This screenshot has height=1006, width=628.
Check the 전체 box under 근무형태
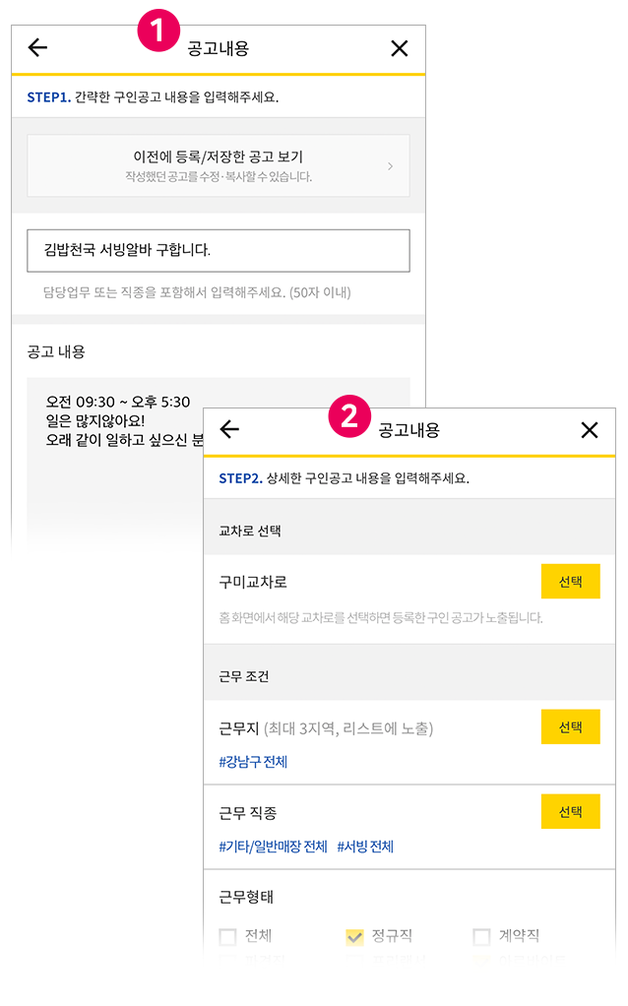coord(228,937)
